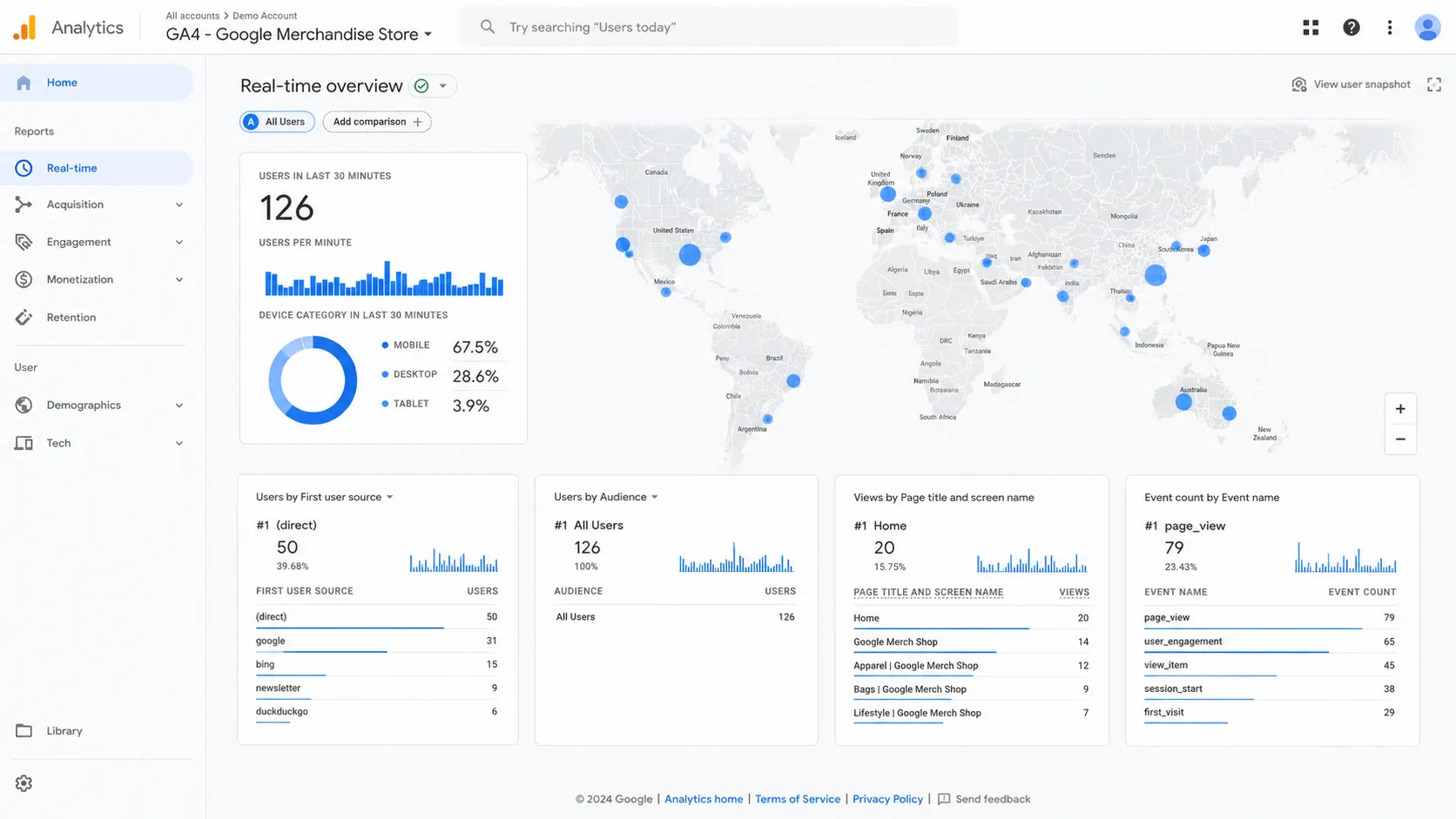The height and width of the screenshot is (819, 1456).
Task: Click the page_view event row
Action: click(1270, 618)
